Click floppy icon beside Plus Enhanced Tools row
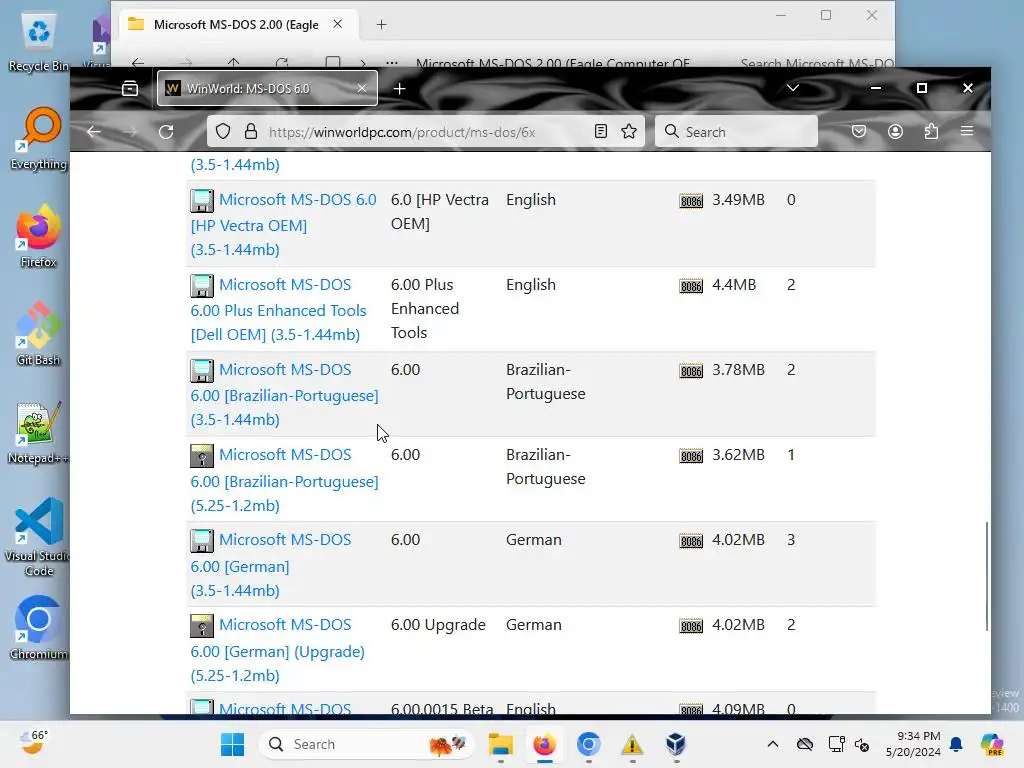This screenshot has width=1024, height=768. pyautogui.click(x=202, y=286)
